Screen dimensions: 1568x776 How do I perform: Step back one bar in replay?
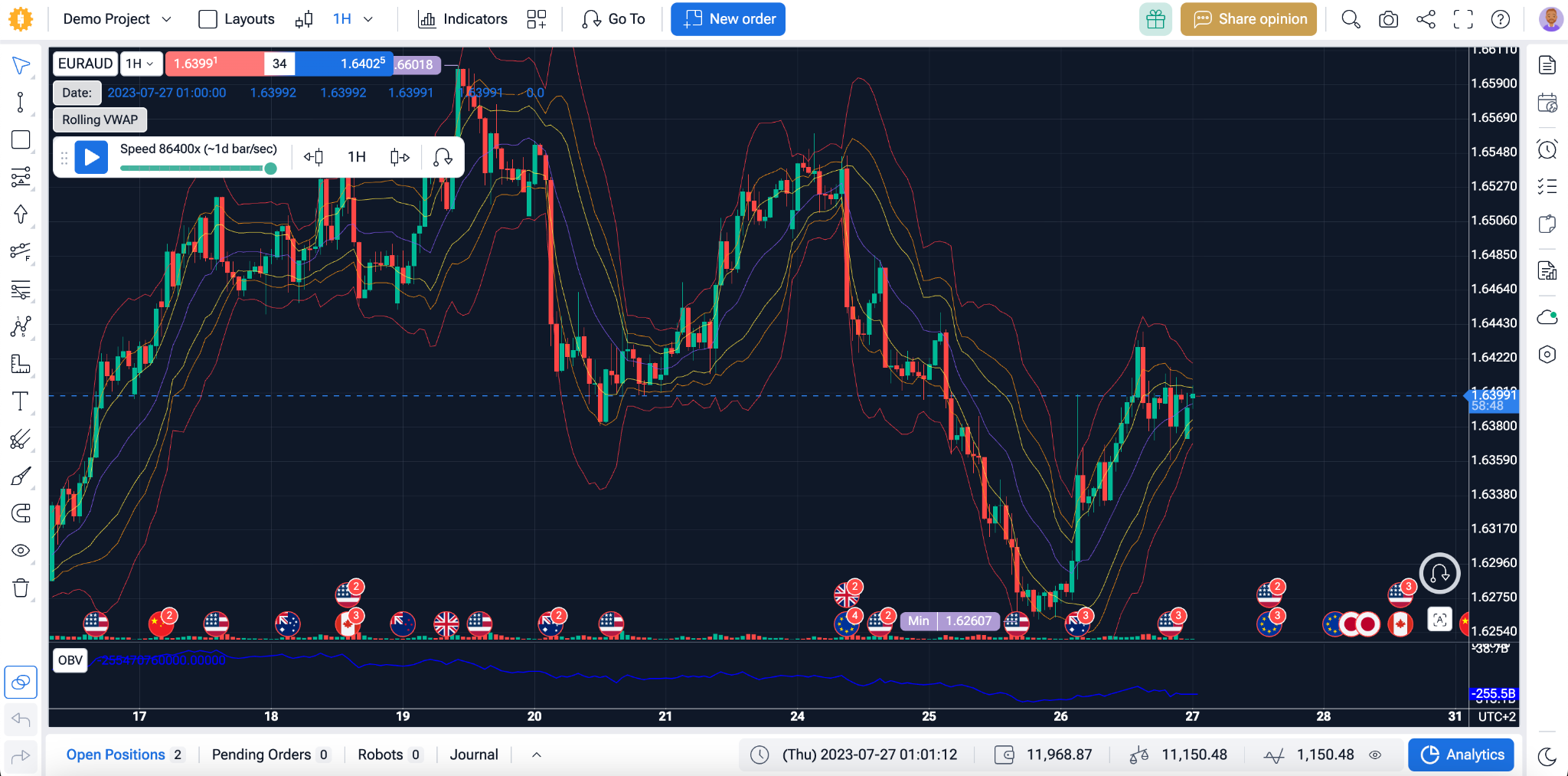[x=313, y=157]
